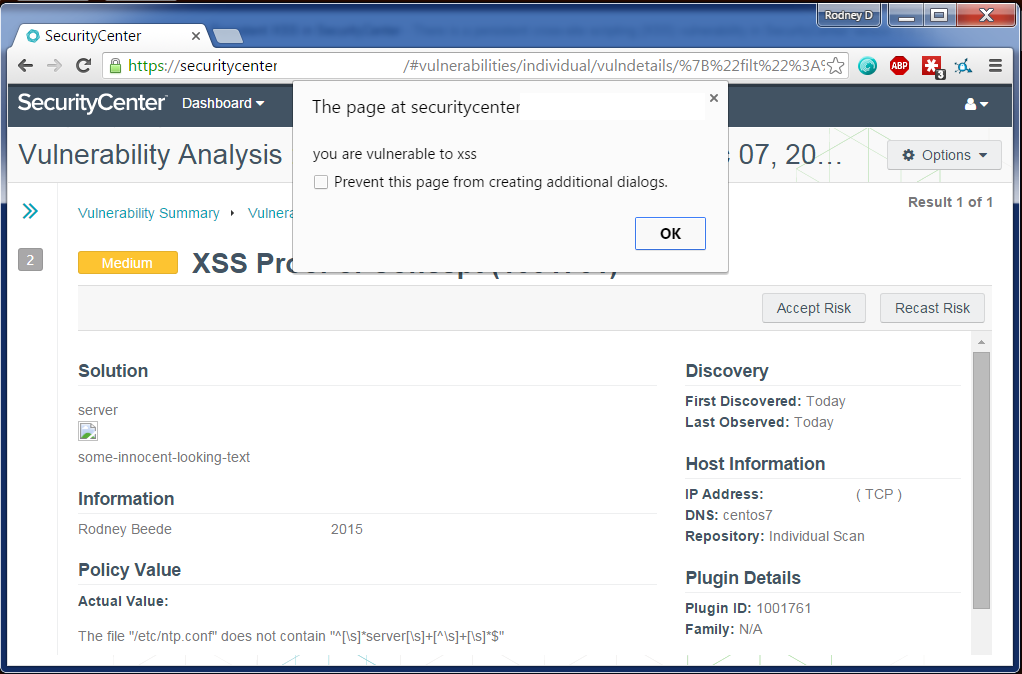This screenshot has height=674, width=1022.
Task: Click the Solution section heading
Action: tap(113, 371)
